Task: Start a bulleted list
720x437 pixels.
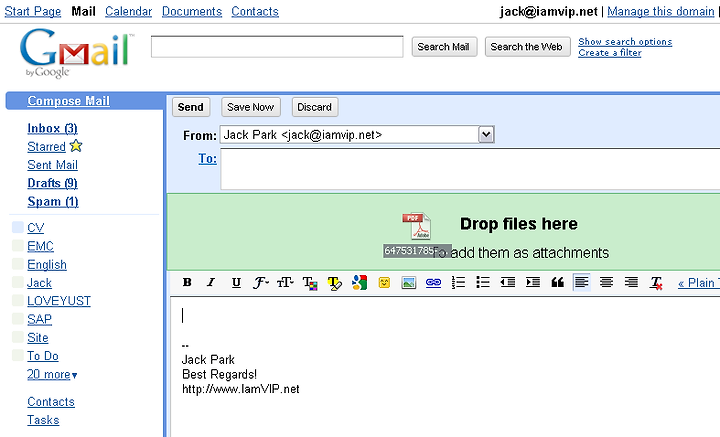Action: pyautogui.click(x=483, y=282)
